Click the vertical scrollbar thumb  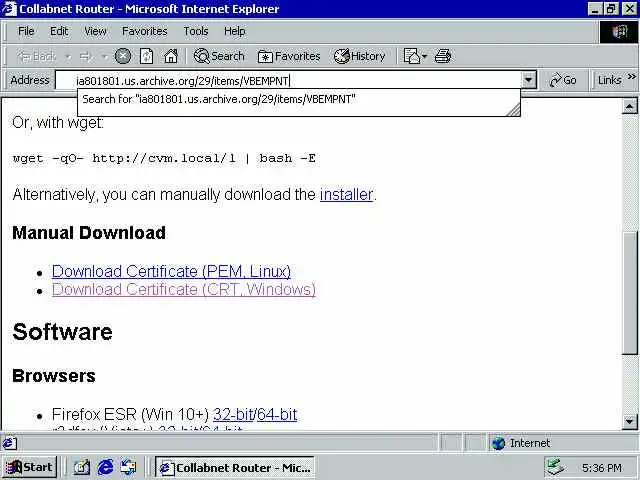629,293
